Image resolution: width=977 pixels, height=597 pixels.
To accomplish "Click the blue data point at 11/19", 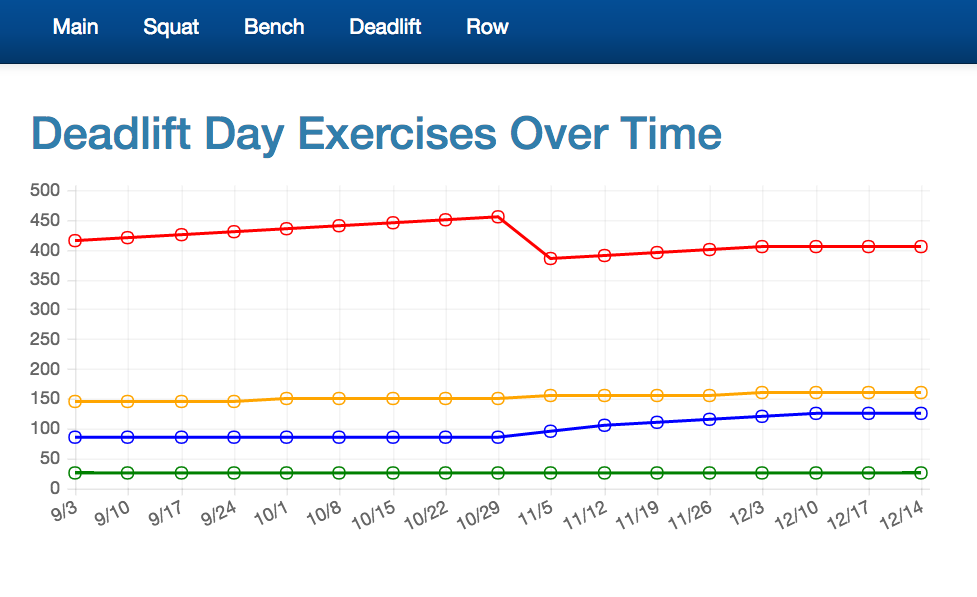I will click(657, 422).
